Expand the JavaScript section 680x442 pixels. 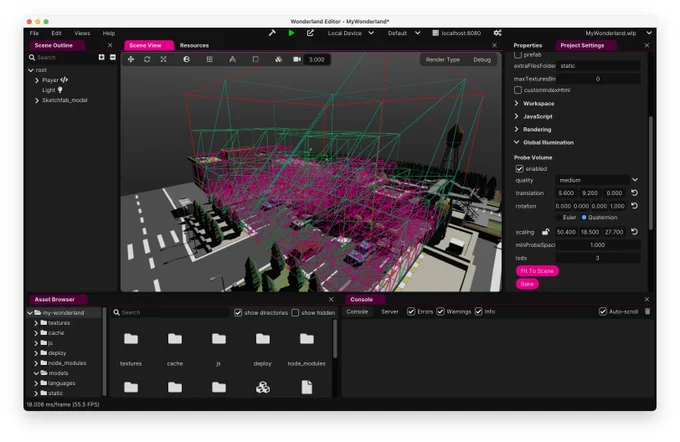[517, 116]
